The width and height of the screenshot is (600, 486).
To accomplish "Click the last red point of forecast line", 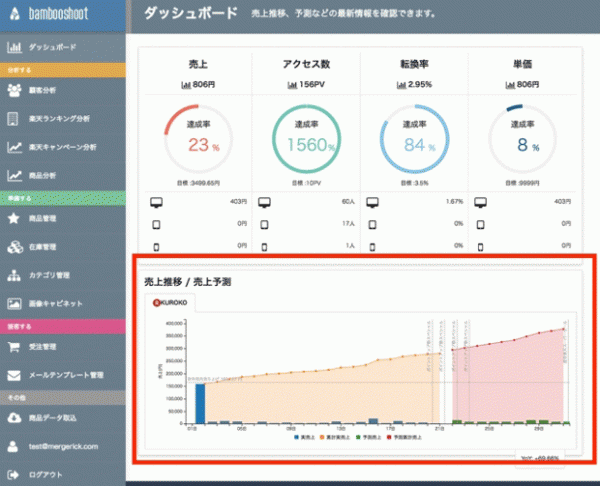I will point(564,329).
